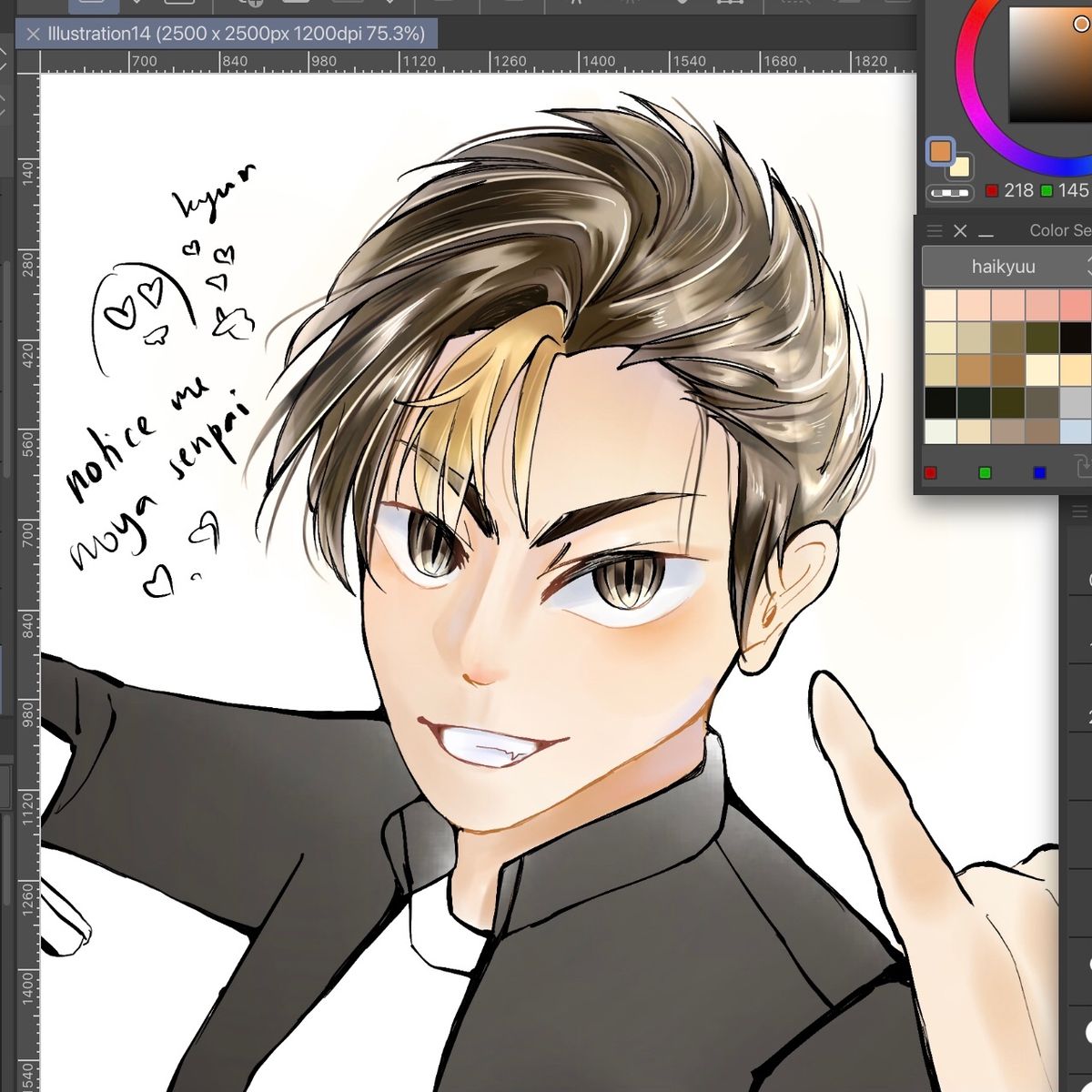Viewport: 1092px width, 1092px height.
Task: Click the horizontal ruler at mark 1120
Action: tap(420, 61)
